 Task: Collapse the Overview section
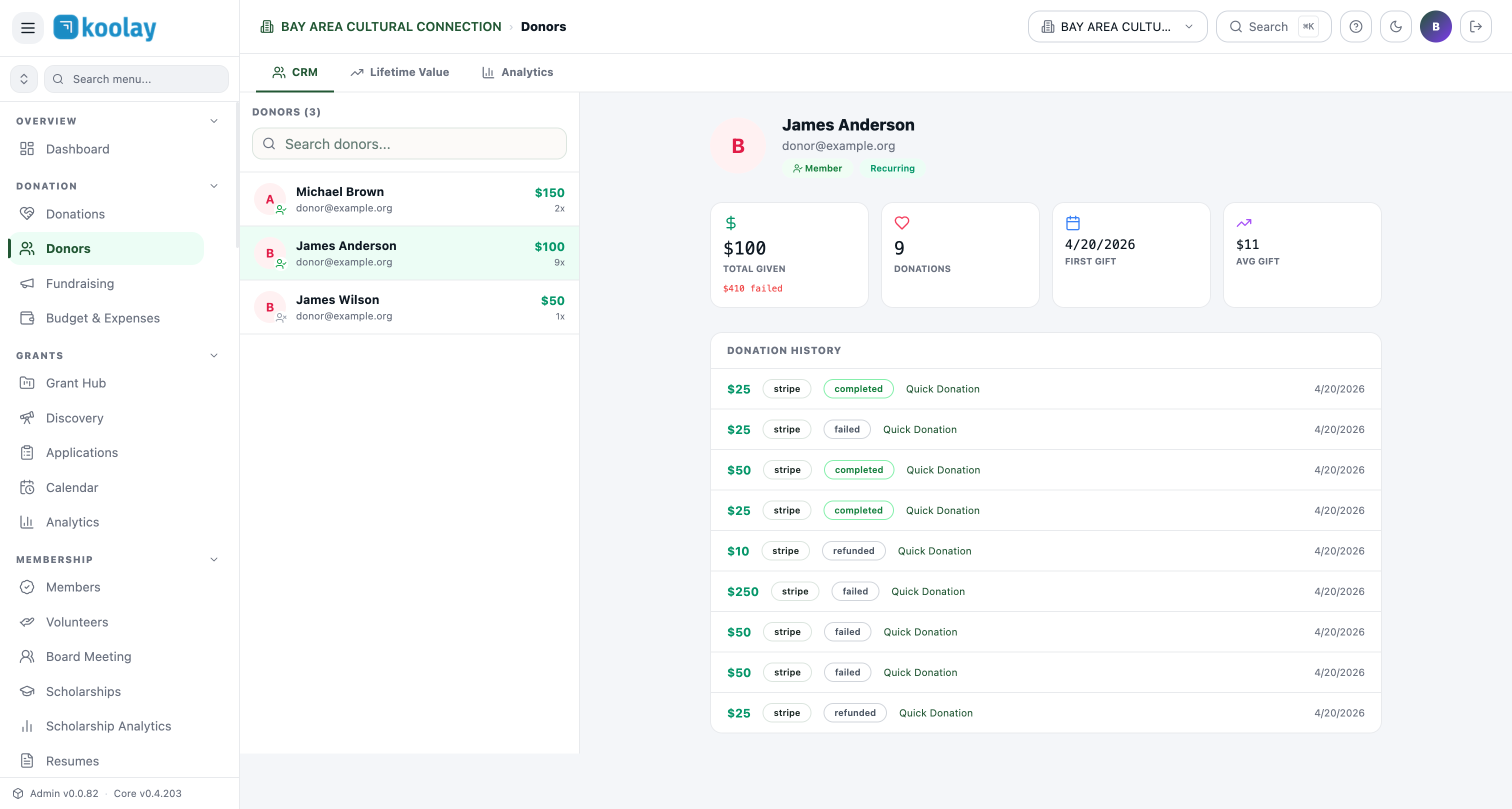click(x=214, y=121)
